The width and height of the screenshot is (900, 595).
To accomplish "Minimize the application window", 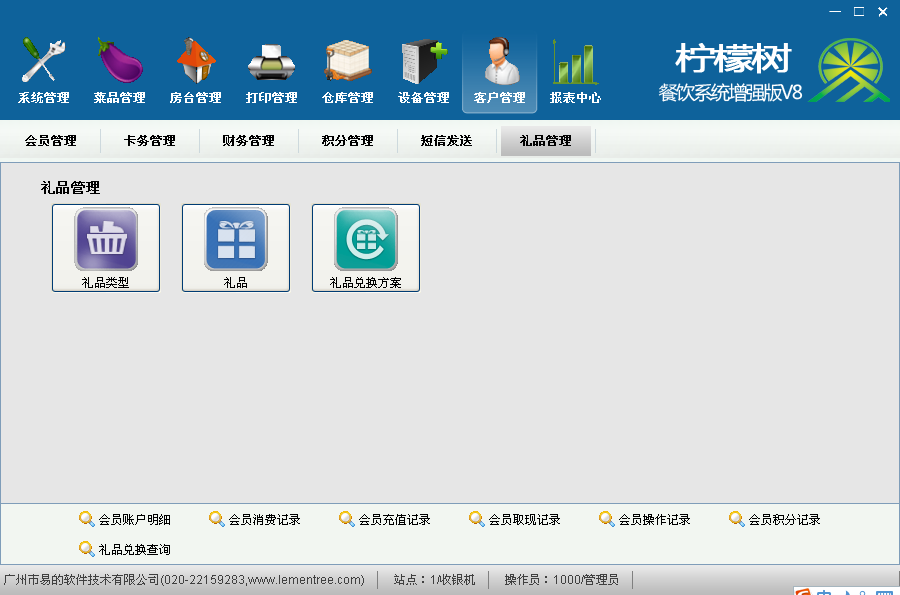I will coord(835,11).
